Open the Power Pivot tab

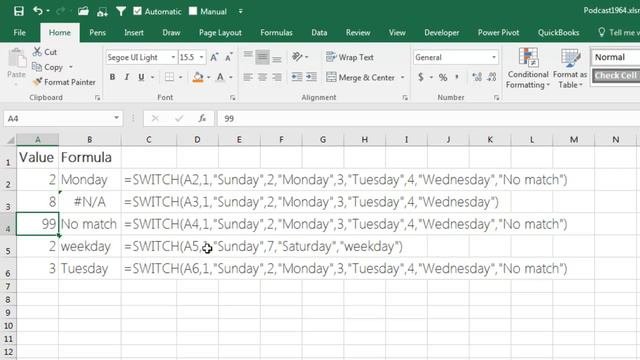498,33
